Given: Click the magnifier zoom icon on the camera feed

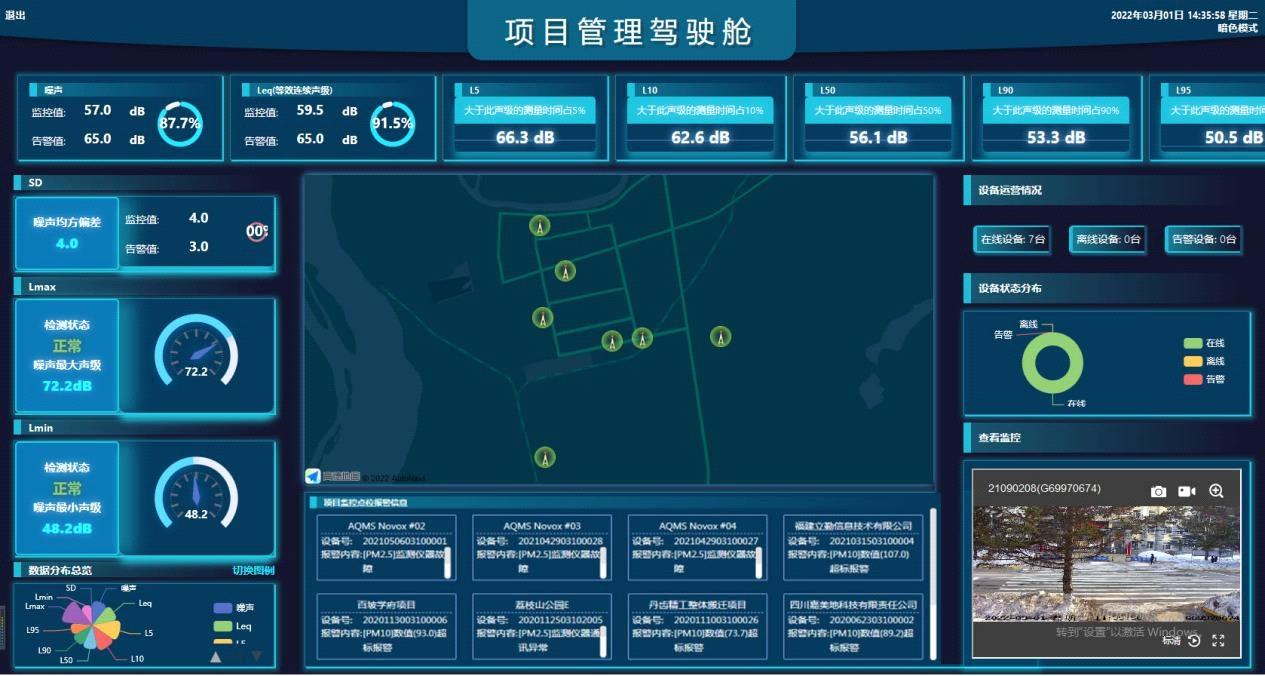Looking at the screenshot, I should pos(1216,490).
